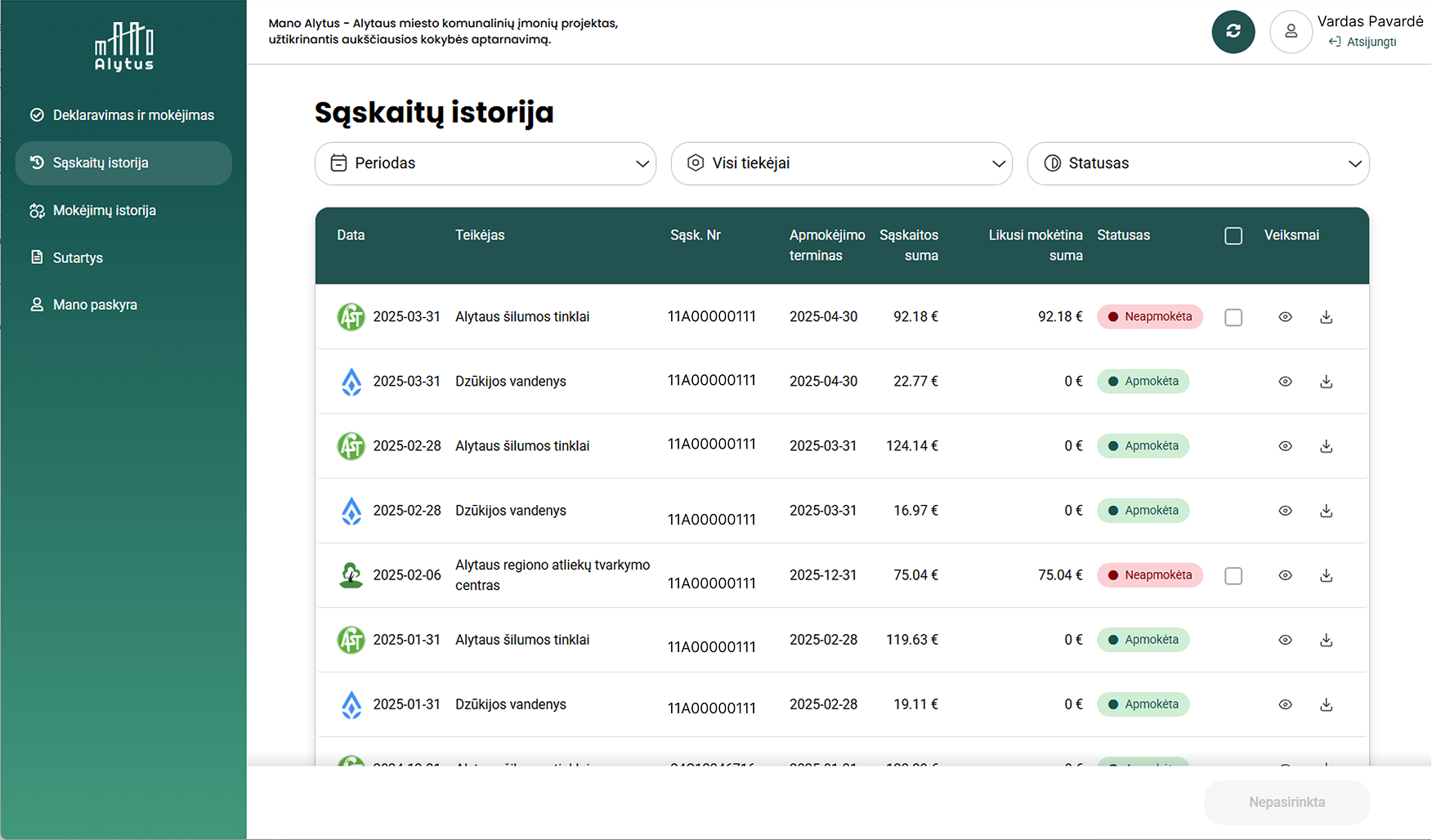View the 124.14 € invoice with the eye icon
This screenshot has height=840, width=1432.
[1285, 446]
